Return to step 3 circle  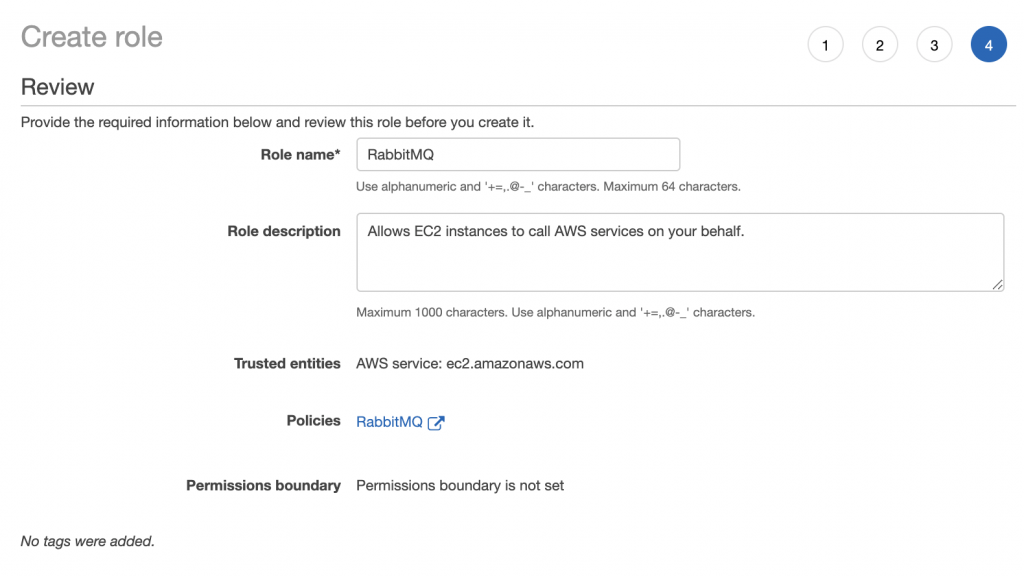pyautogui.click(x=935, y=44)
